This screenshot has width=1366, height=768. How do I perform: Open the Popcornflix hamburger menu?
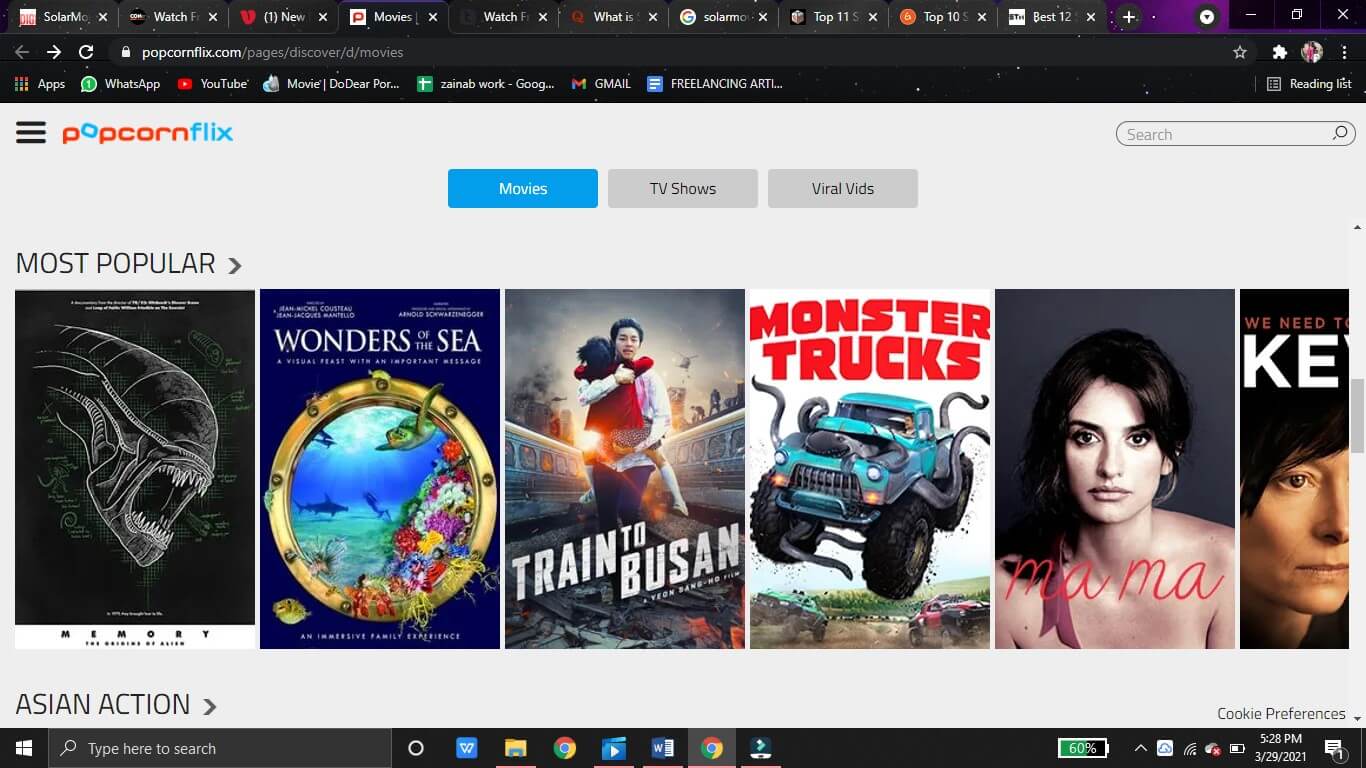[31, 133]
